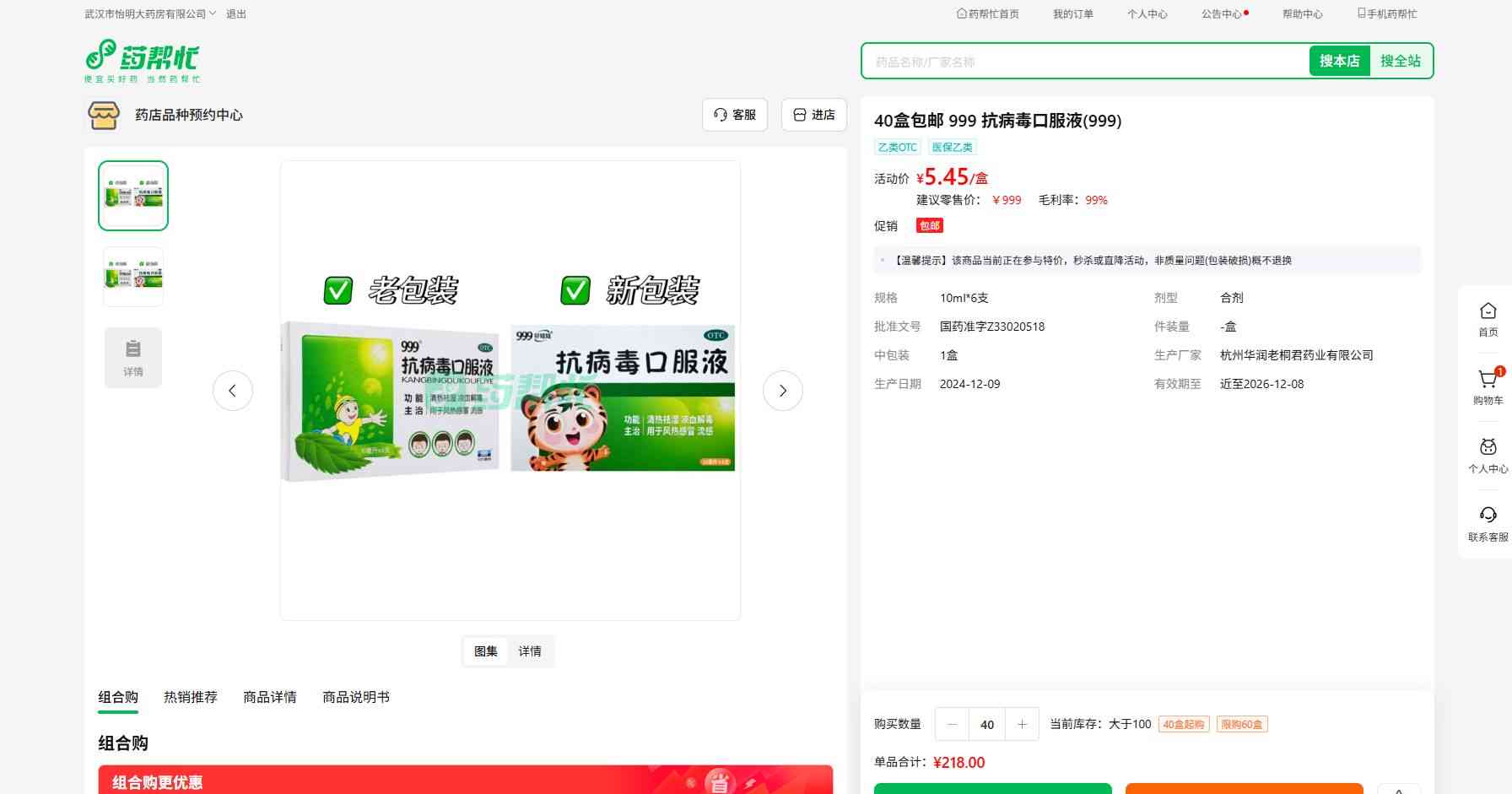Open the shopping cart (购物车) sidebar icon
The width and height of the screenshot is (1512, 794).
pyautogui.click(x=1488, y=381)
